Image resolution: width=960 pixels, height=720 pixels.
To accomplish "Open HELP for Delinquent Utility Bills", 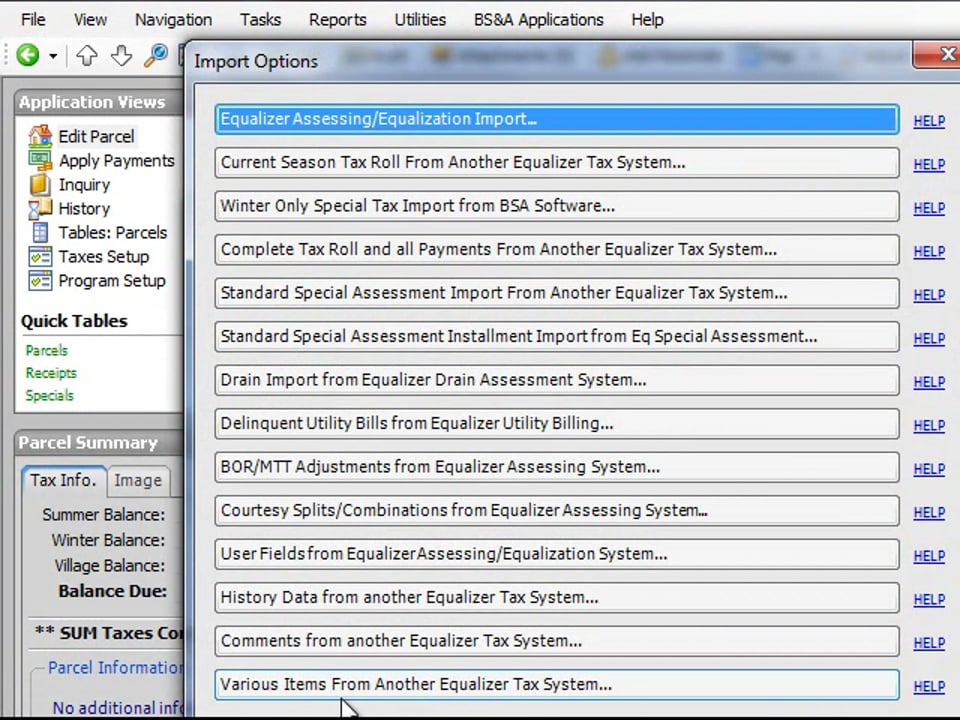I will click(929, 426).
